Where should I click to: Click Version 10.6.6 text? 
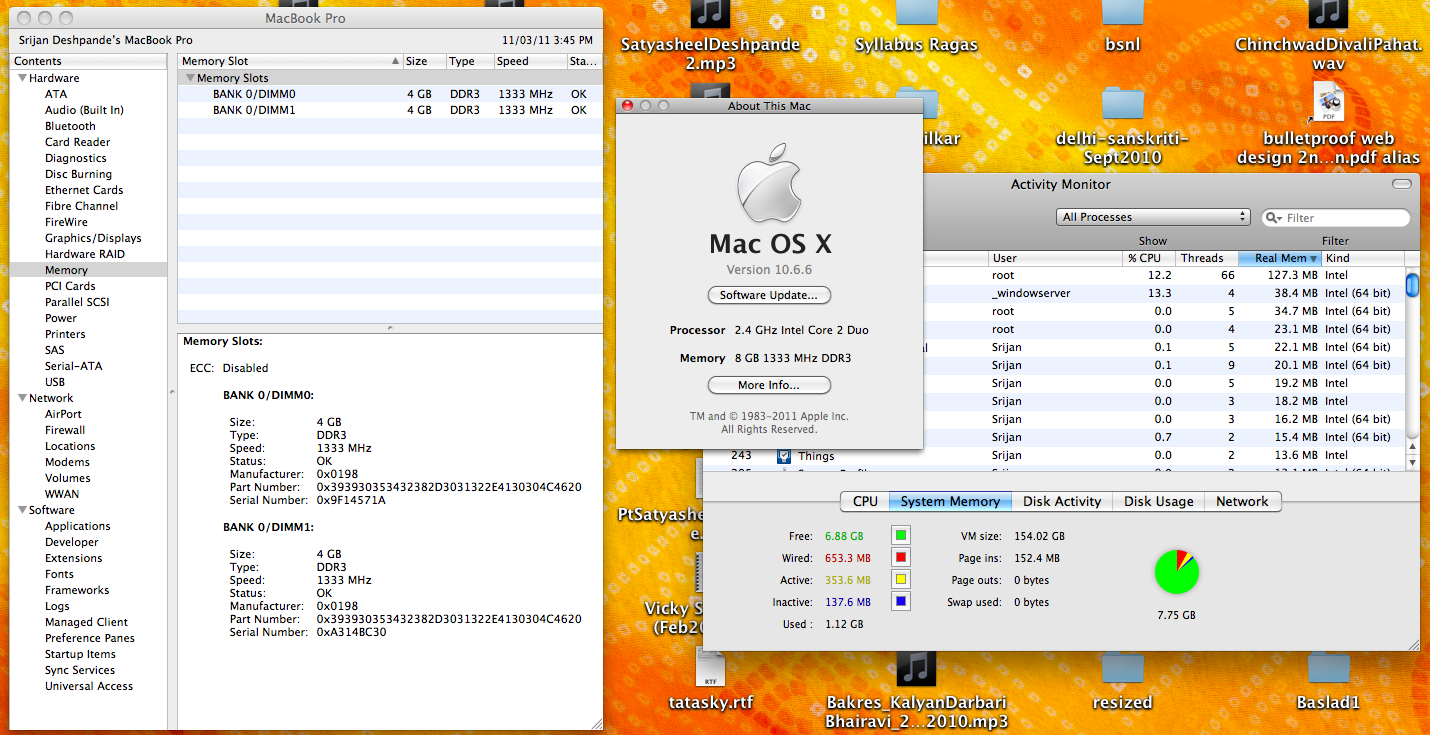coord(769,270)
